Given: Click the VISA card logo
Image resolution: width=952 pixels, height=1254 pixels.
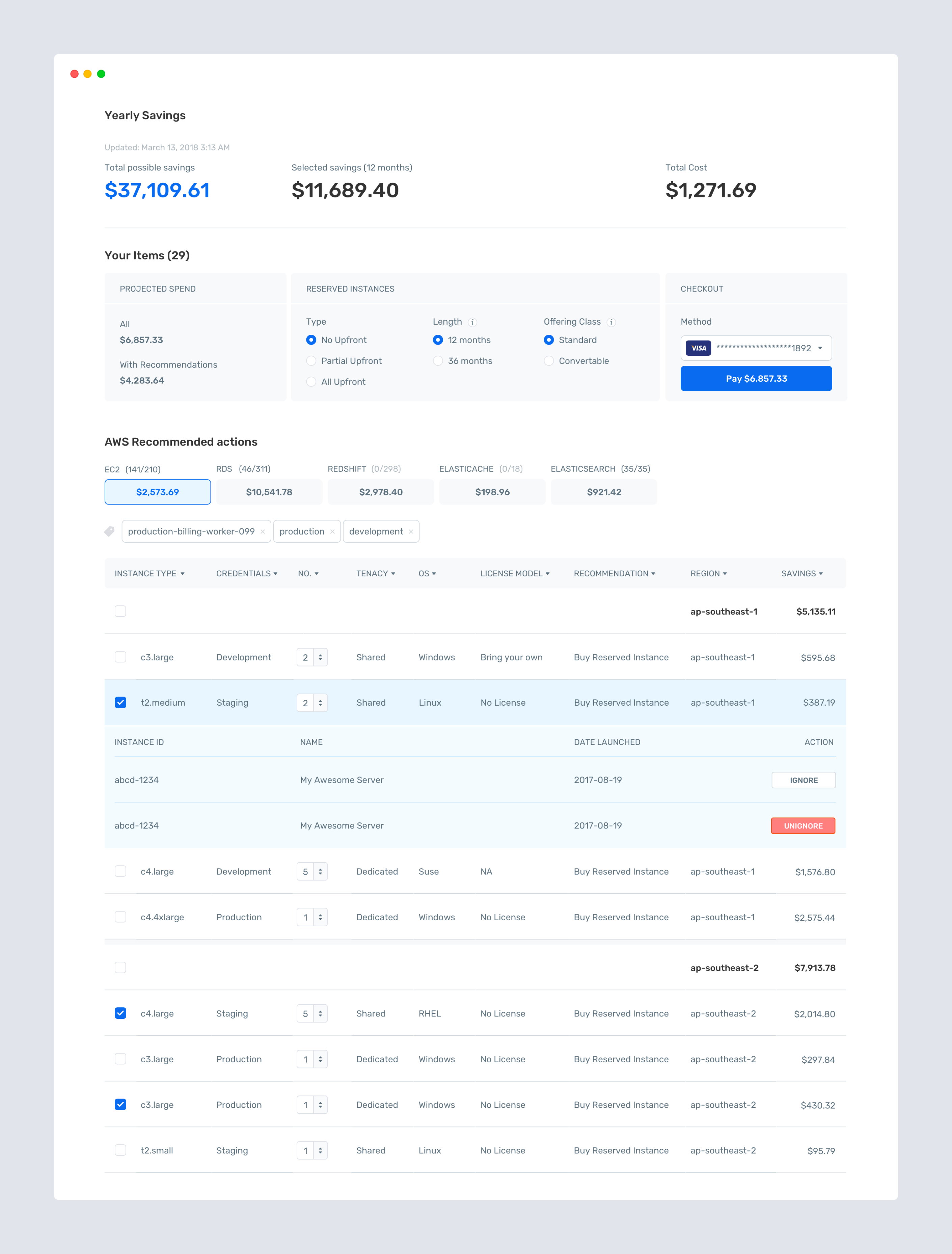Looking at the screenshot, I should (x=698, y=348).
